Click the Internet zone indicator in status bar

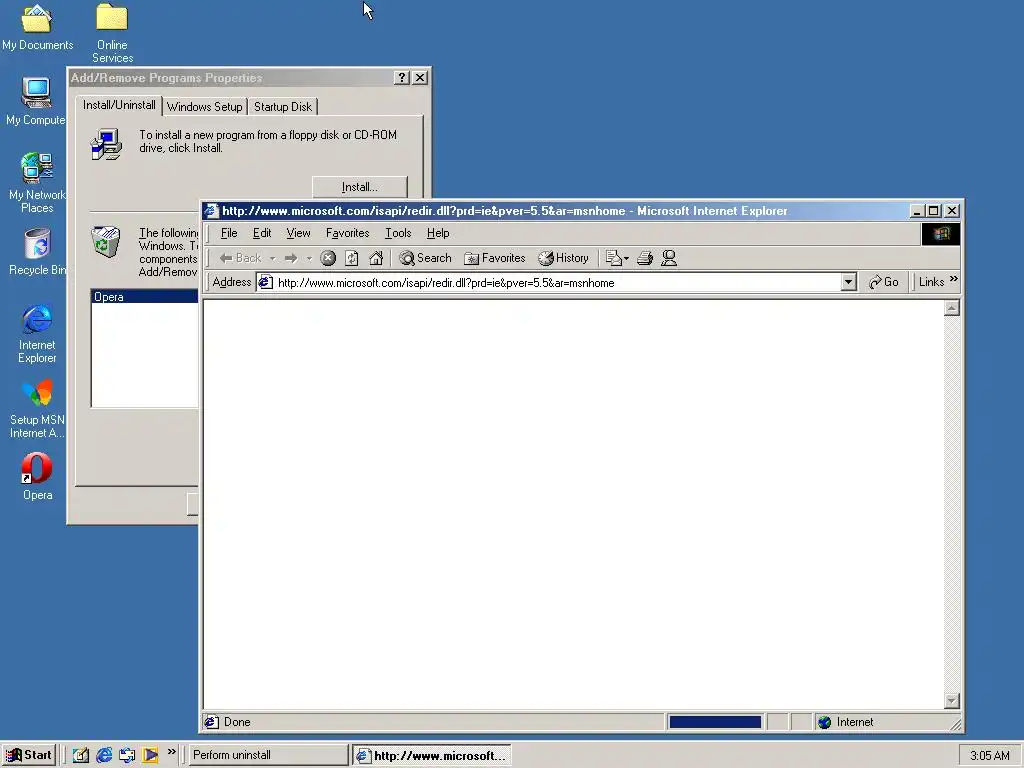tap(846, 722)
